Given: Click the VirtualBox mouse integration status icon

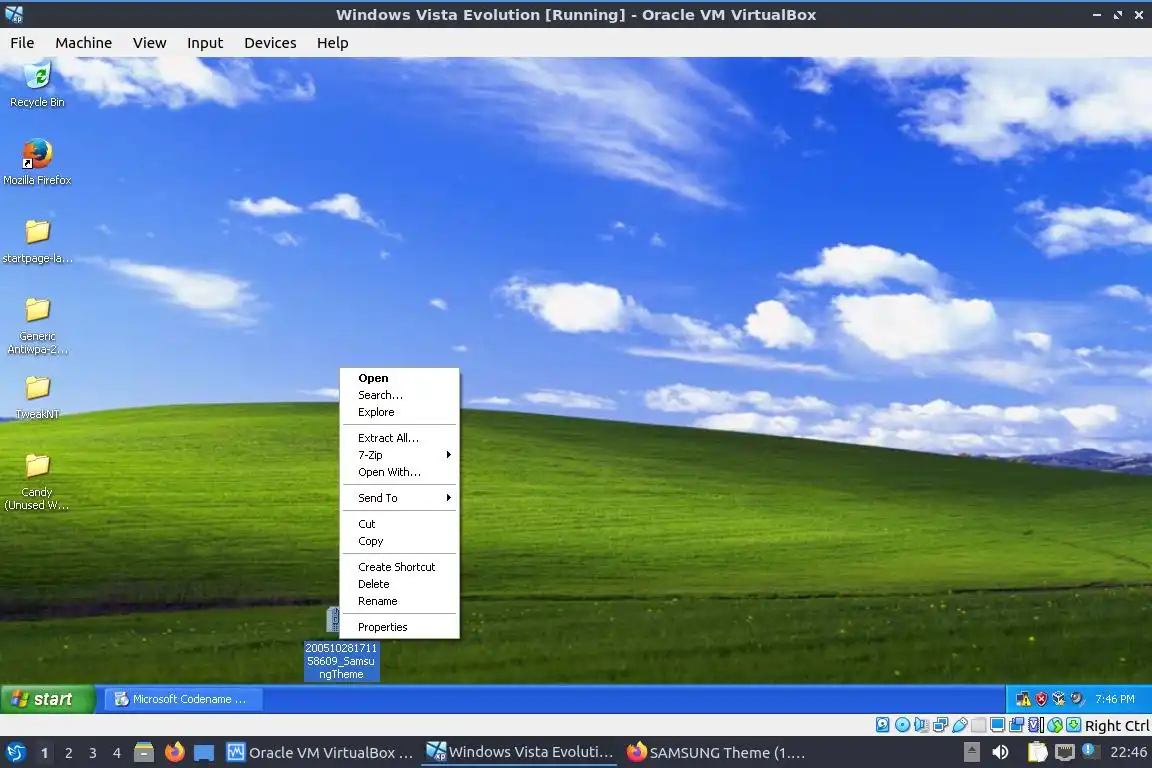Looking at the screenshot, I should tap(1055, 725).
